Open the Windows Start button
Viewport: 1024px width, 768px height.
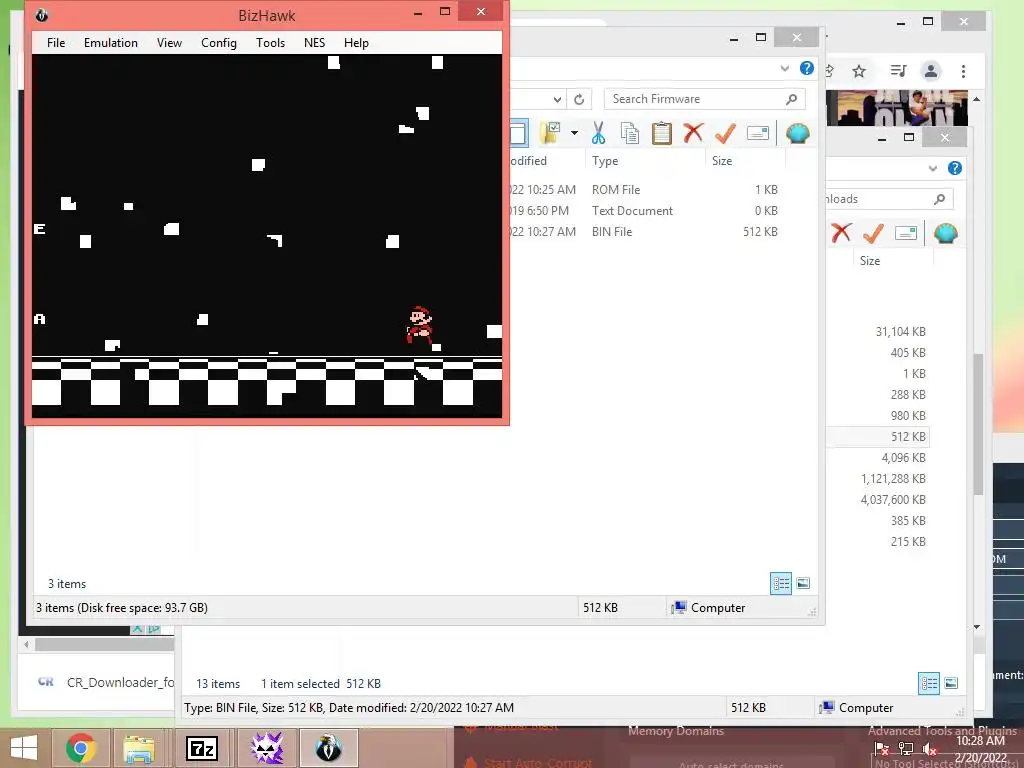[x=24, y=748]
